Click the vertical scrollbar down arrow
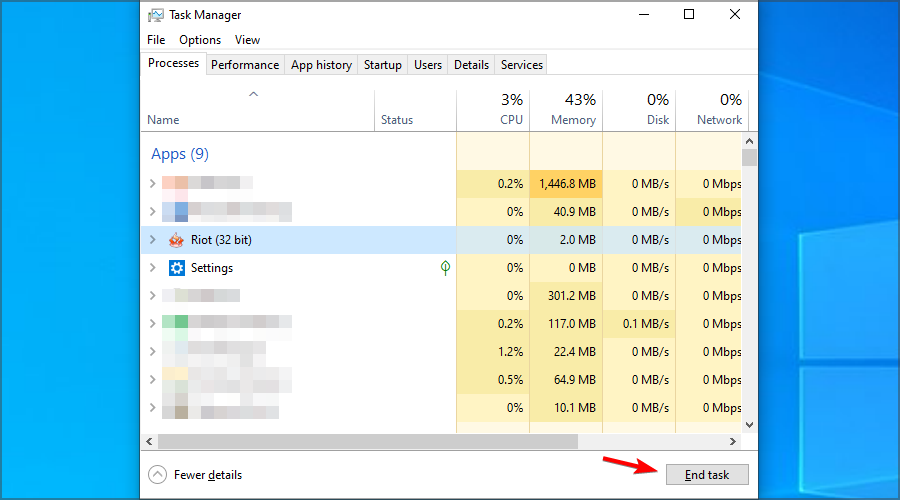This screenshot has height=500, width=900. [x=749, y=425]
